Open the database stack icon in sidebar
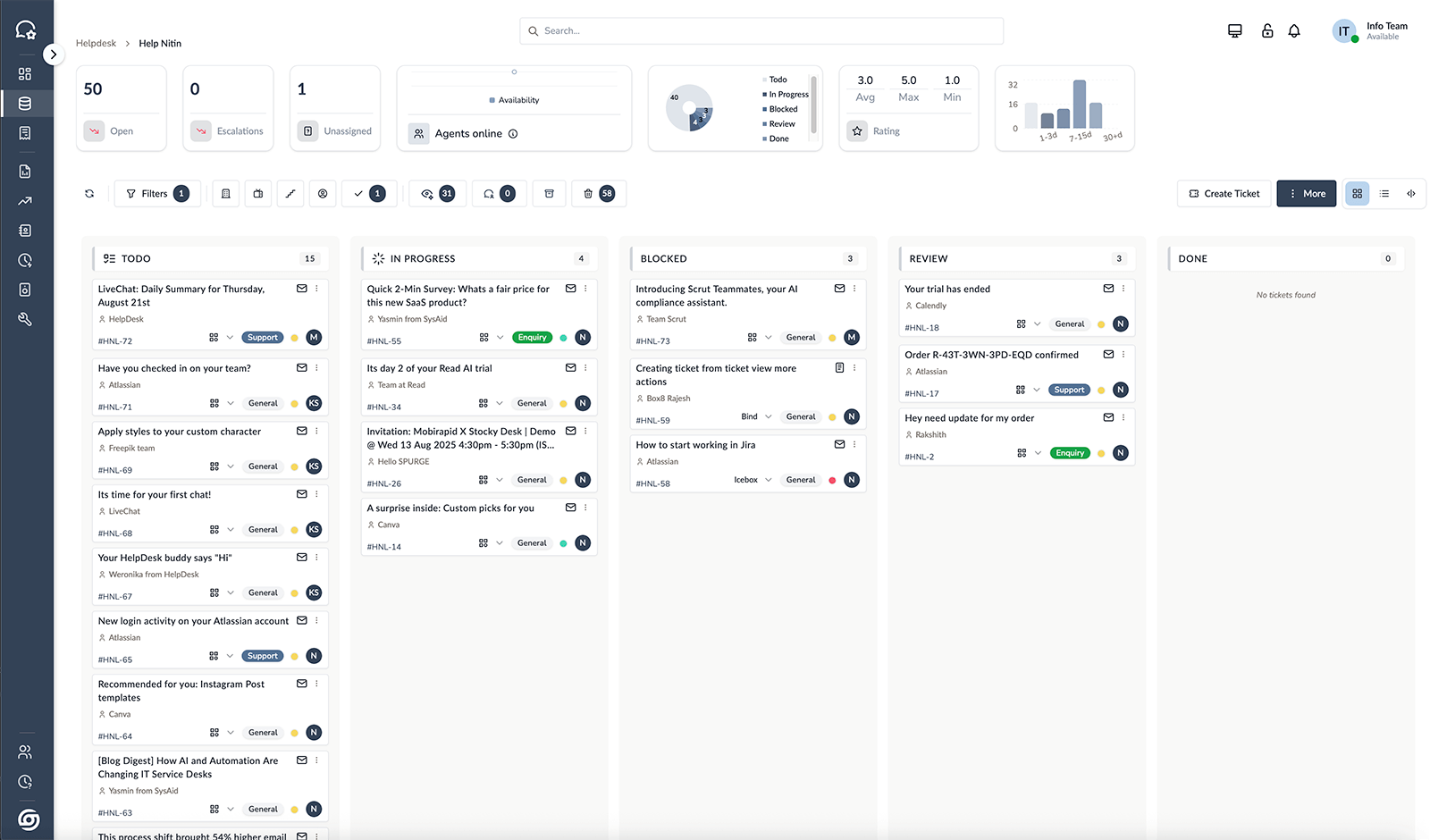Image resolution: width=1430 pixels, height=840 pixels. pos(25,104)
